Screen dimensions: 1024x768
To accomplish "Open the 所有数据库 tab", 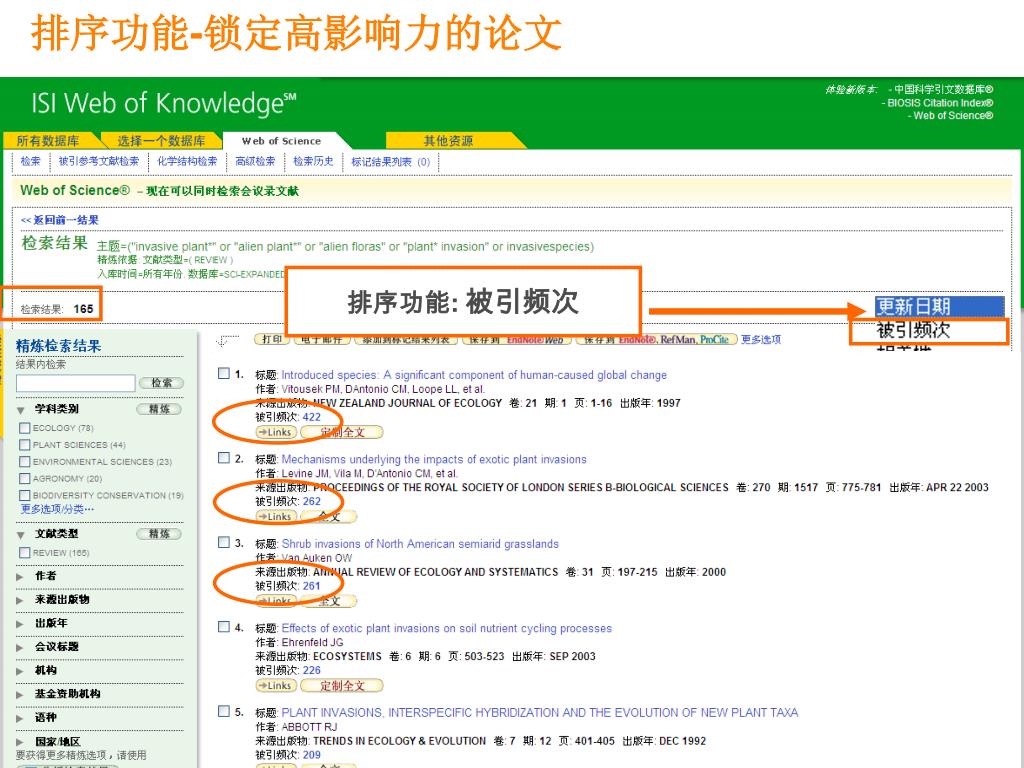I will [48, 140].
